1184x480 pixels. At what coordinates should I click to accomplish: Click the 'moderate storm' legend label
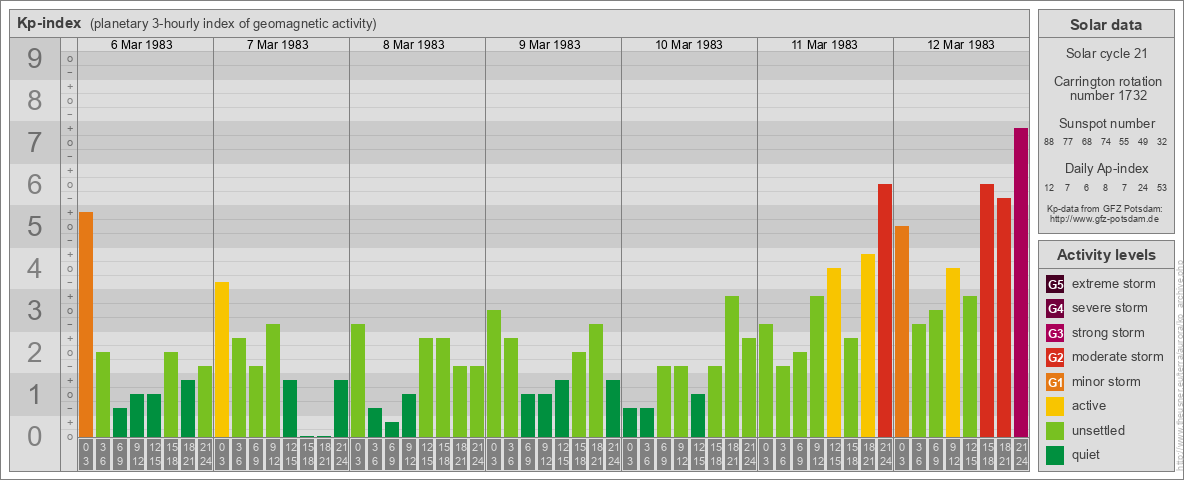[x=1118, y=357]
